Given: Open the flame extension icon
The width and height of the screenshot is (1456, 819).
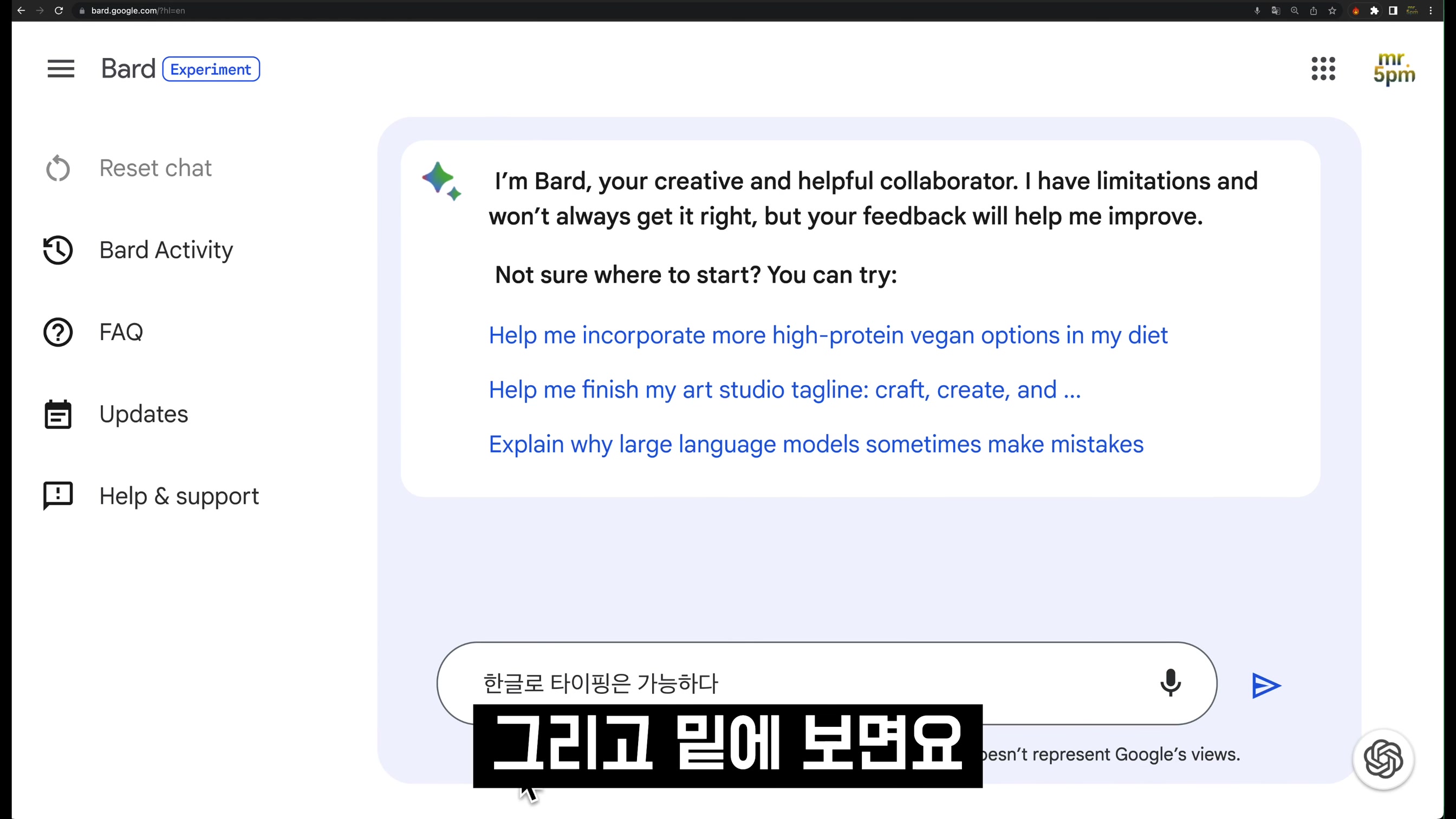Looking at the screenshot, I should [x=1356, y=10].
